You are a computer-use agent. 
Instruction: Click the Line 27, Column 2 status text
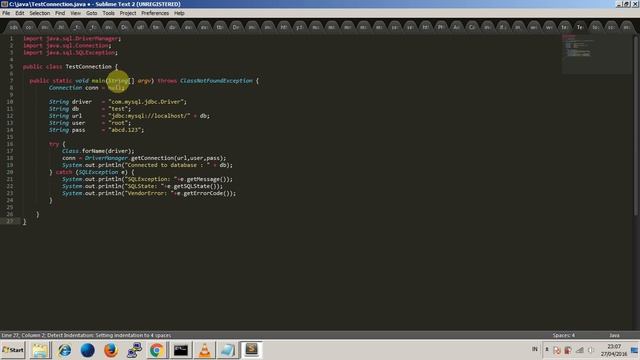(x=23, y=335)
